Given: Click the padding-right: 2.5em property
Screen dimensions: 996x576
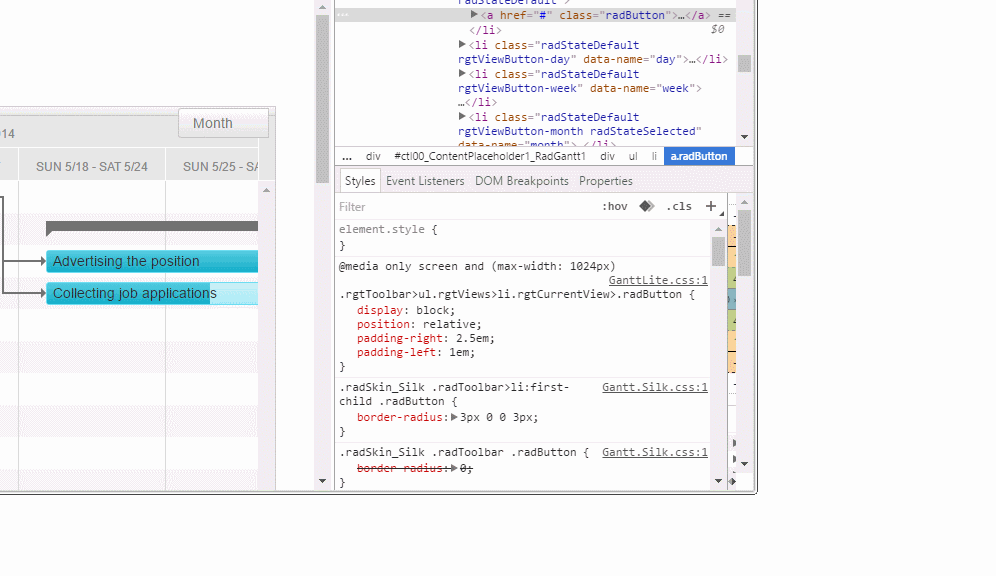Looking at the screenshot, I should coord(426,338).
